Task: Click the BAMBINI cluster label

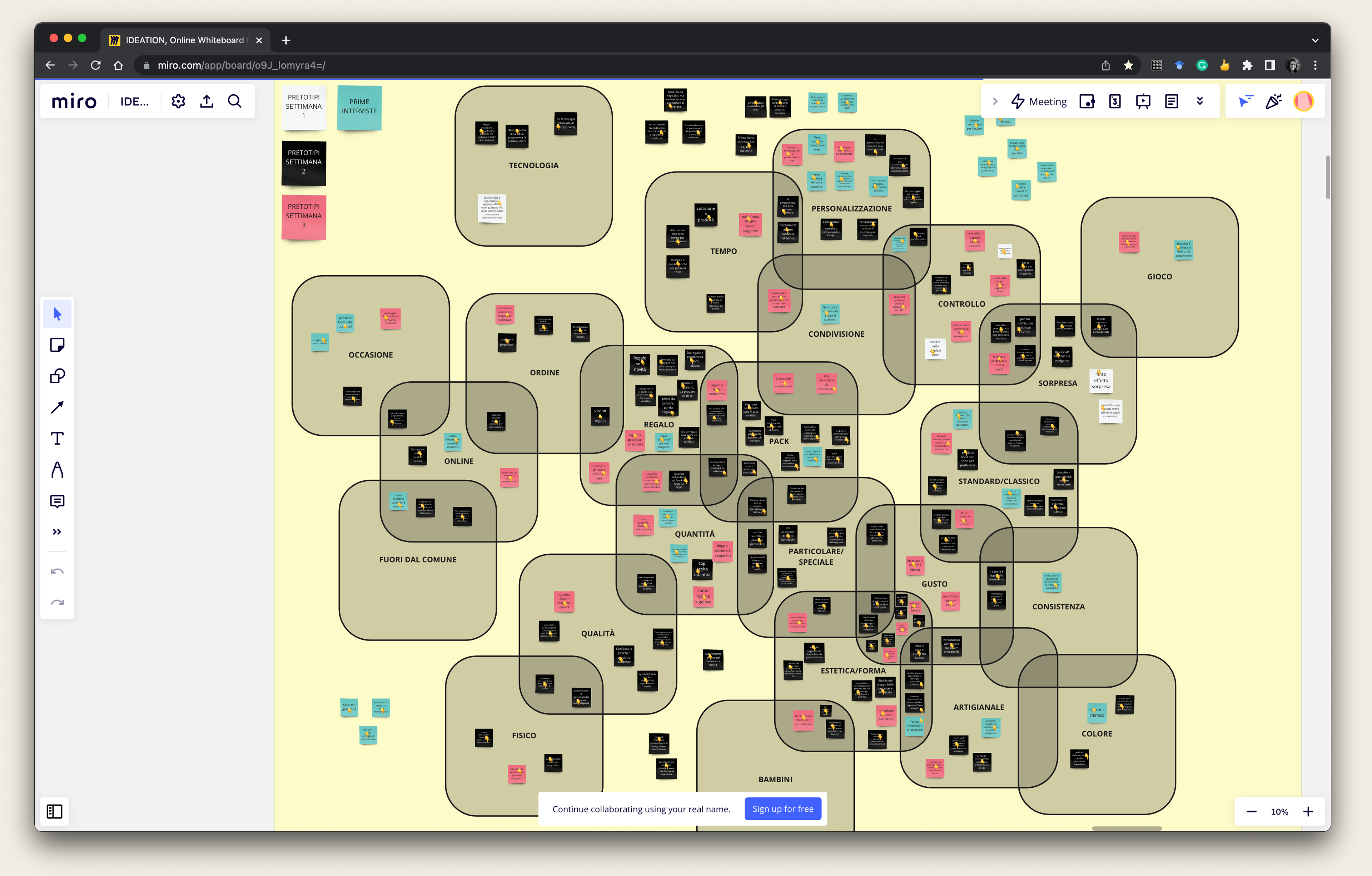Action: 775,779
